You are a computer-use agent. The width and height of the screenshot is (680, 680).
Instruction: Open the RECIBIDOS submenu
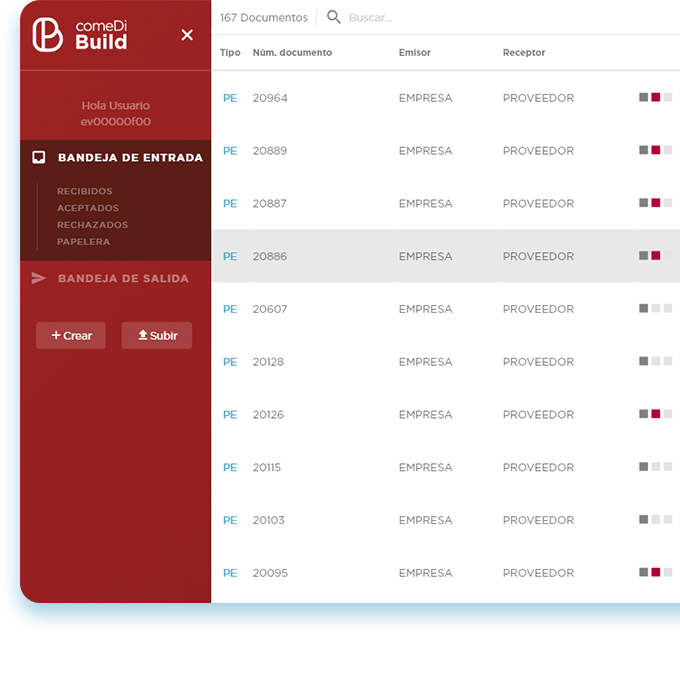click(85, 191)
